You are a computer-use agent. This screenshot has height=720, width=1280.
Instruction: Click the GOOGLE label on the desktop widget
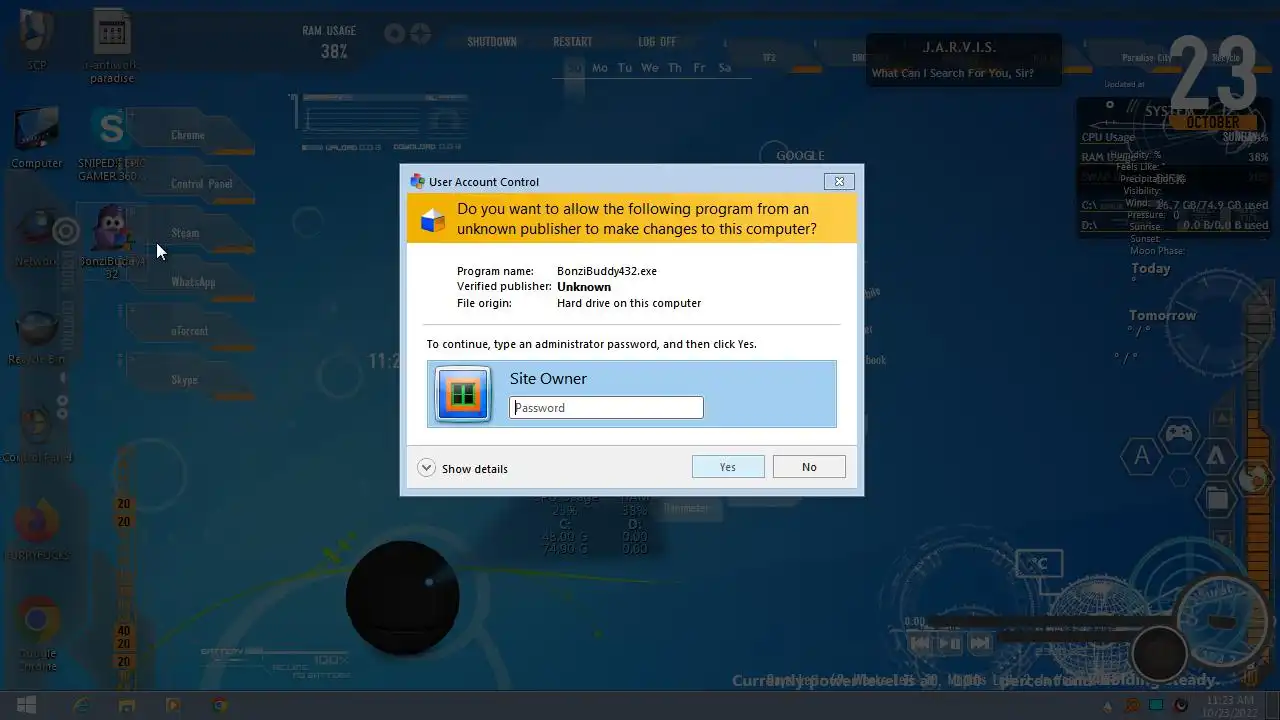(800, 155)
